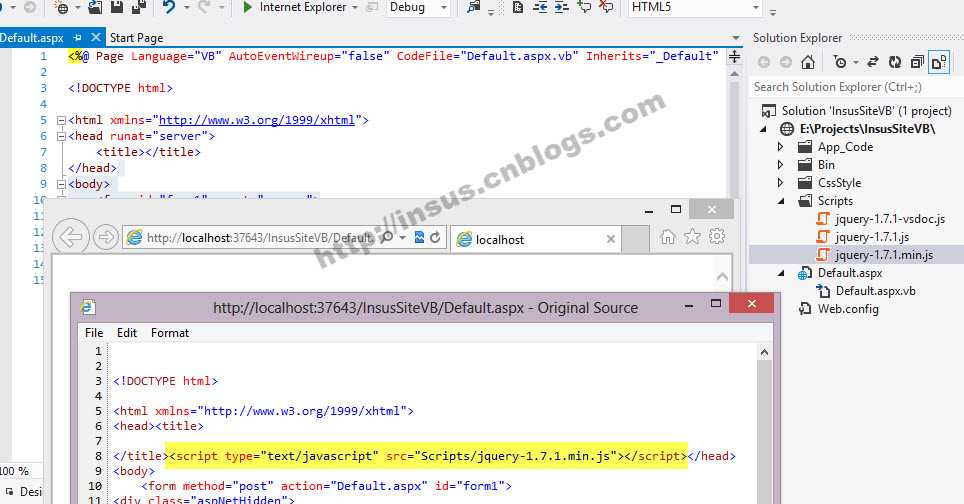Click the IE address bar URL field
The width and height of the screenshot is (964, 504).
point(261,238)
